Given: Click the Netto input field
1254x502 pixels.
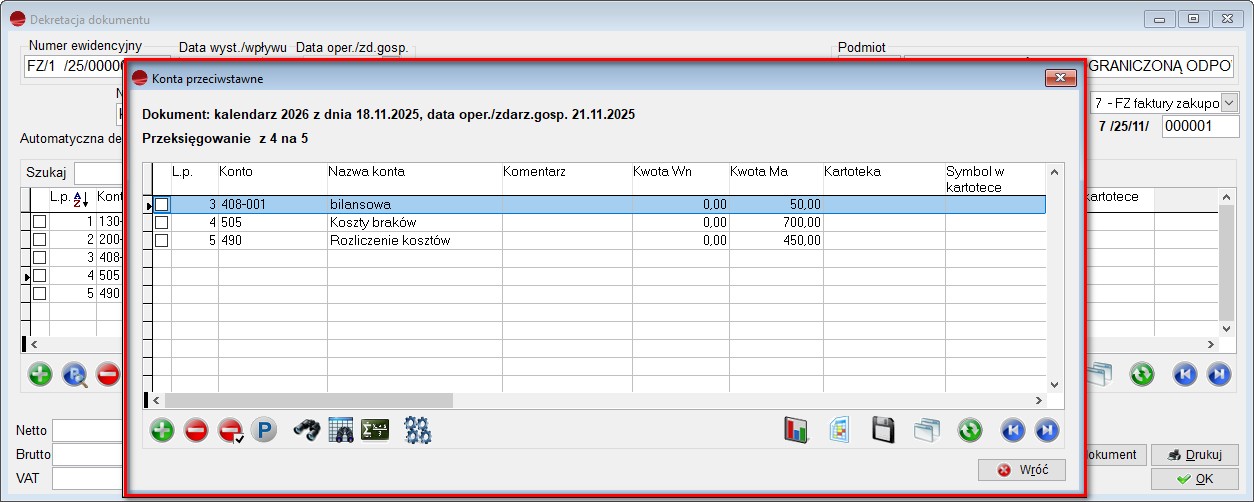Looking at the screenshot, I should pyautogui.click(x=88, y=431).
